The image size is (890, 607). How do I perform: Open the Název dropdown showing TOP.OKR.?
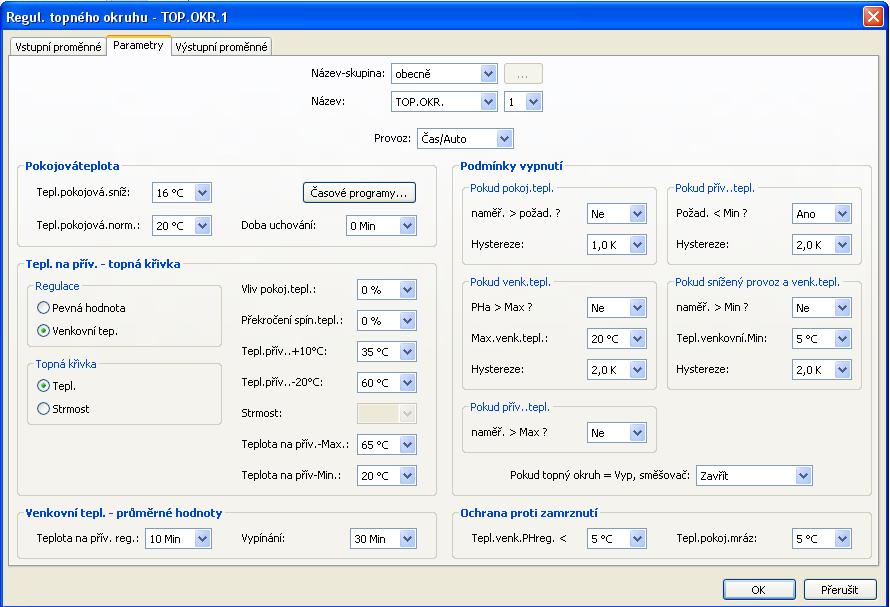point(444,102)
